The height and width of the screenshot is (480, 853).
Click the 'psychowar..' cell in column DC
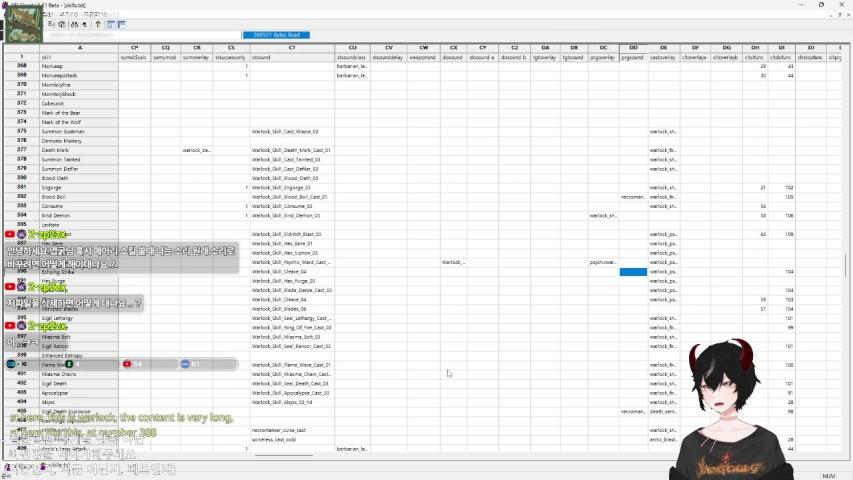pyautogui.click(x=603, y=262)
